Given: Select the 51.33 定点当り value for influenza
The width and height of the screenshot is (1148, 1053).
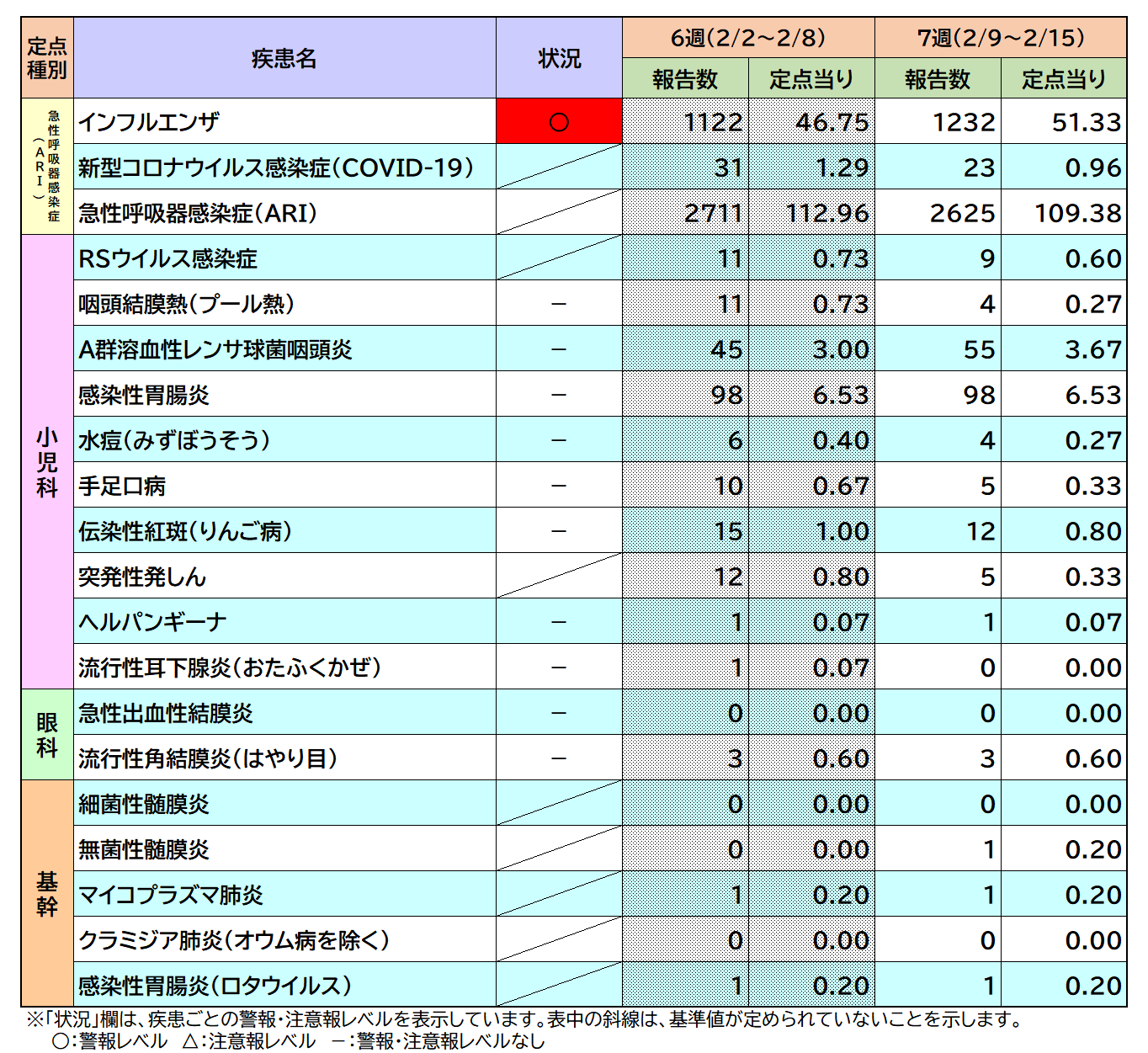Looking at the screenshot, I should (1086, 121).
